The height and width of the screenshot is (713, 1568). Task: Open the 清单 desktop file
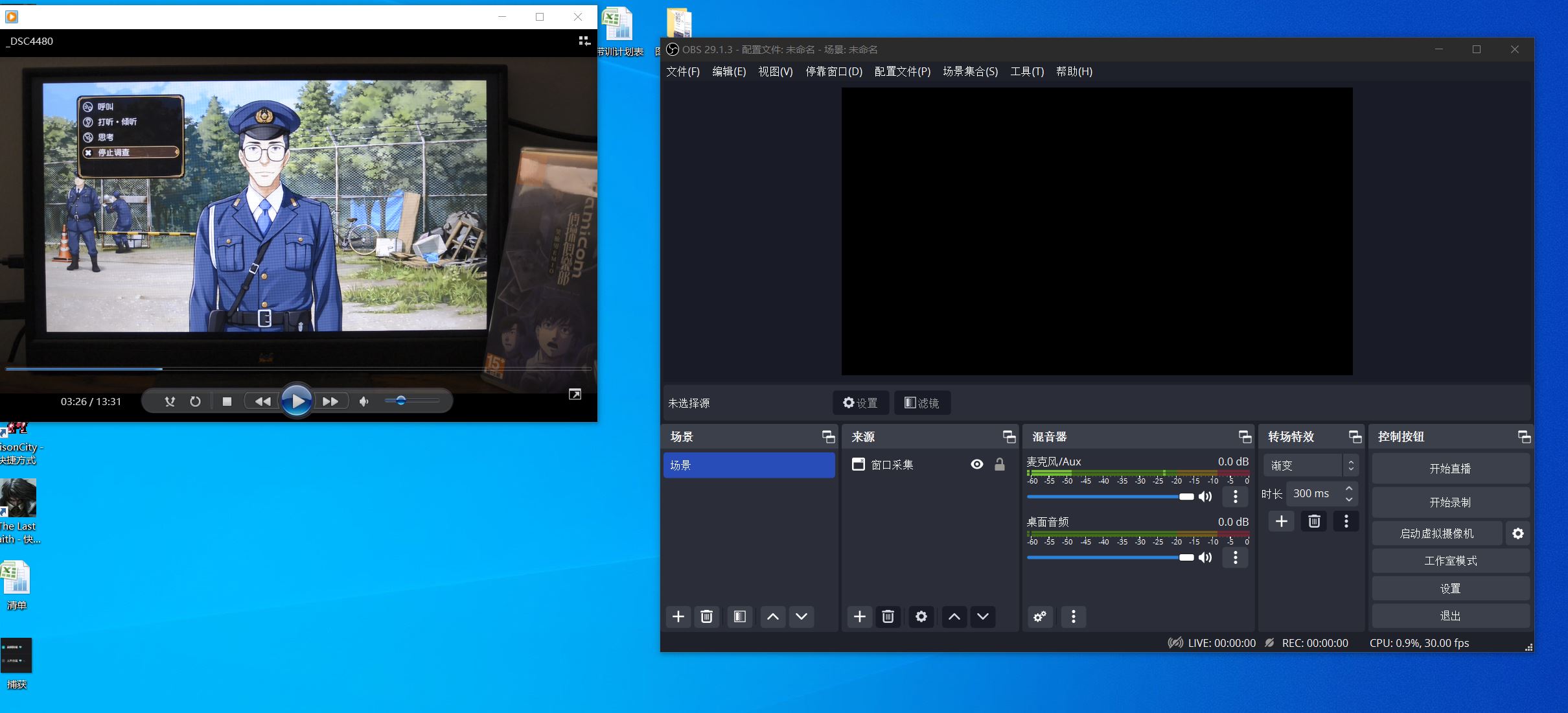[16, 586]
